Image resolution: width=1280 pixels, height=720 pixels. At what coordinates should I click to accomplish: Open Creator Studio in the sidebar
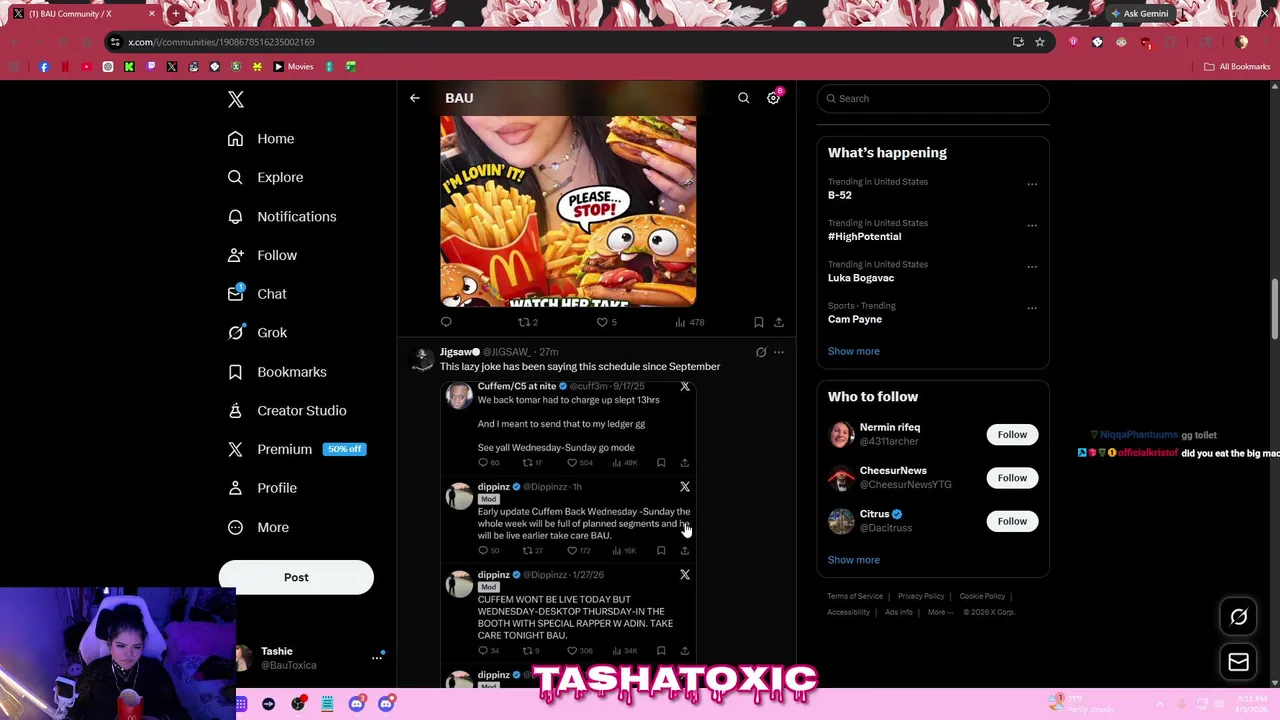click(287, 410)
